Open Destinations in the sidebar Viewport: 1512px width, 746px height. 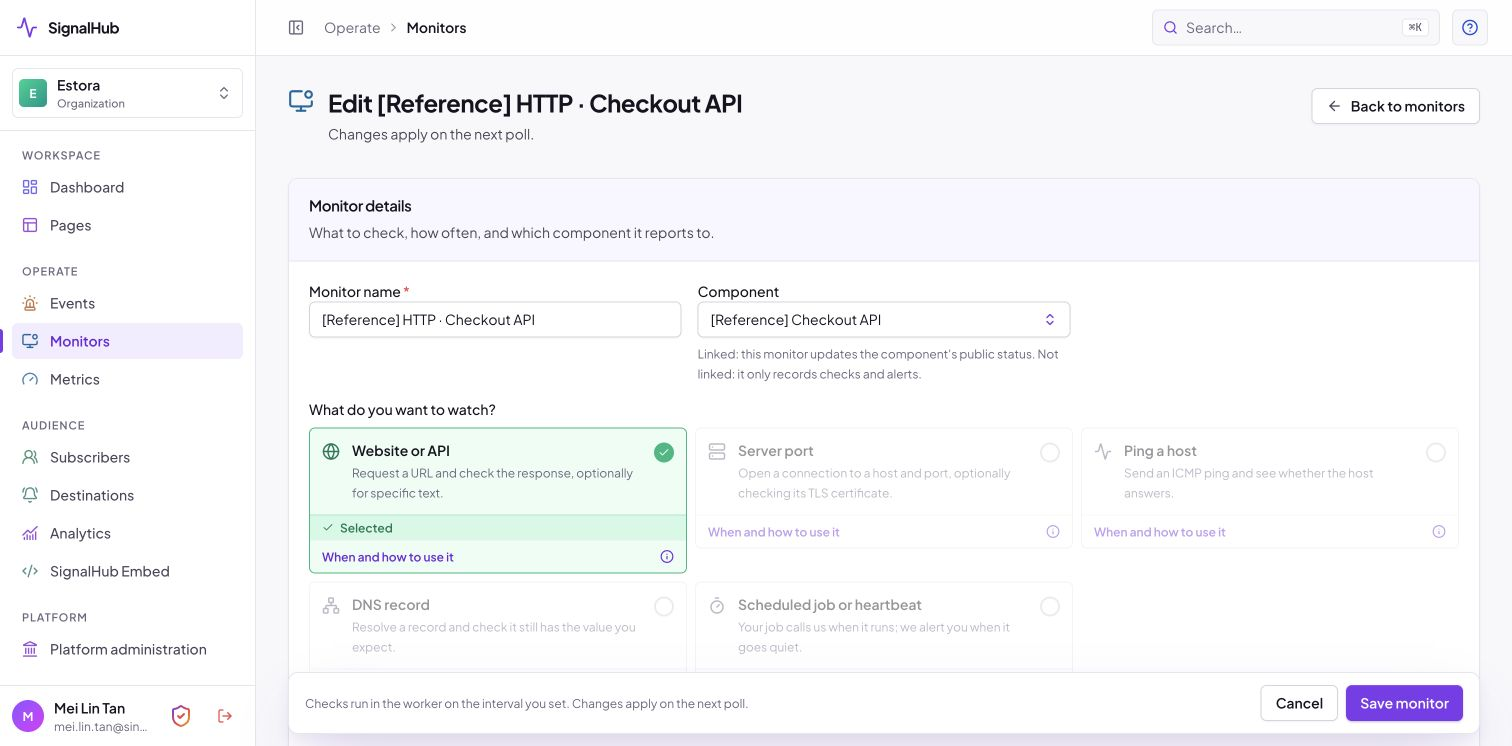(127, 495)
